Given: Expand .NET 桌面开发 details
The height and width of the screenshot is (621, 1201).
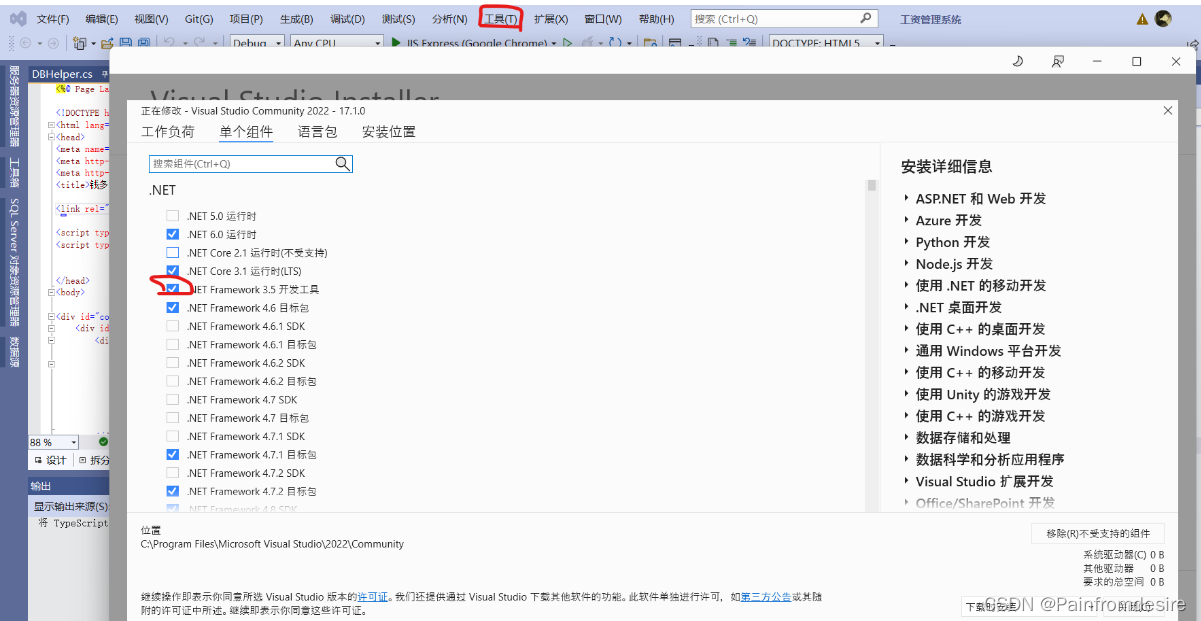Looking at the screenshot, I should [906, 308].
